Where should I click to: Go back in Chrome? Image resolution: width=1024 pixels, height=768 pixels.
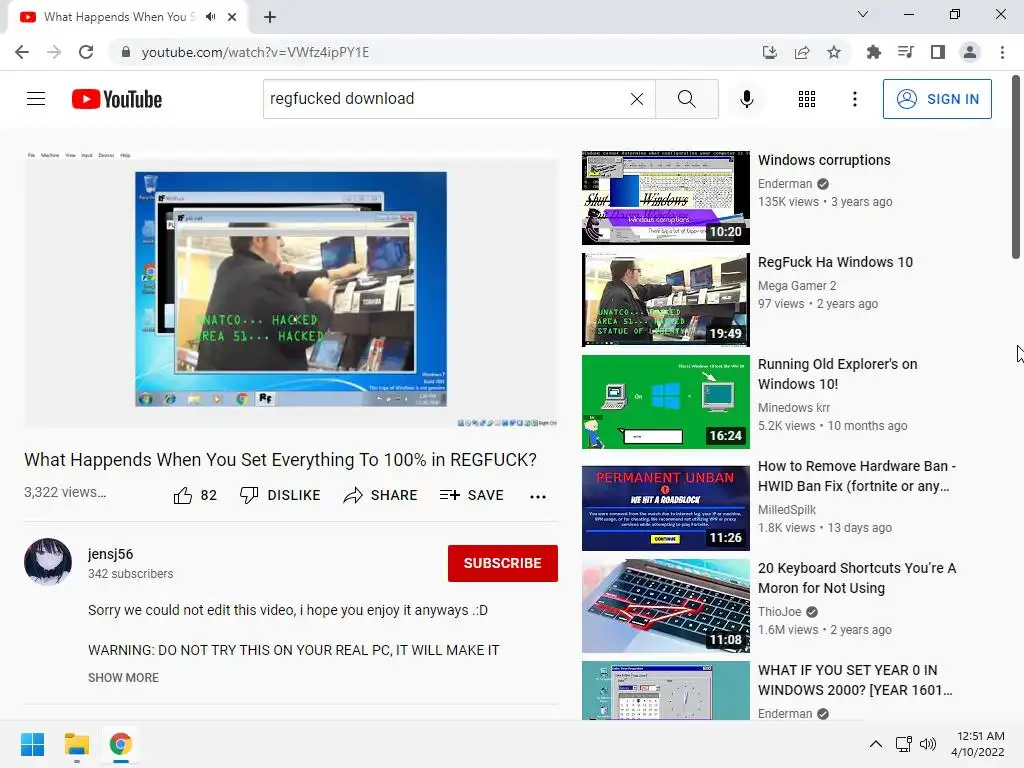click(x=22, y=52)
